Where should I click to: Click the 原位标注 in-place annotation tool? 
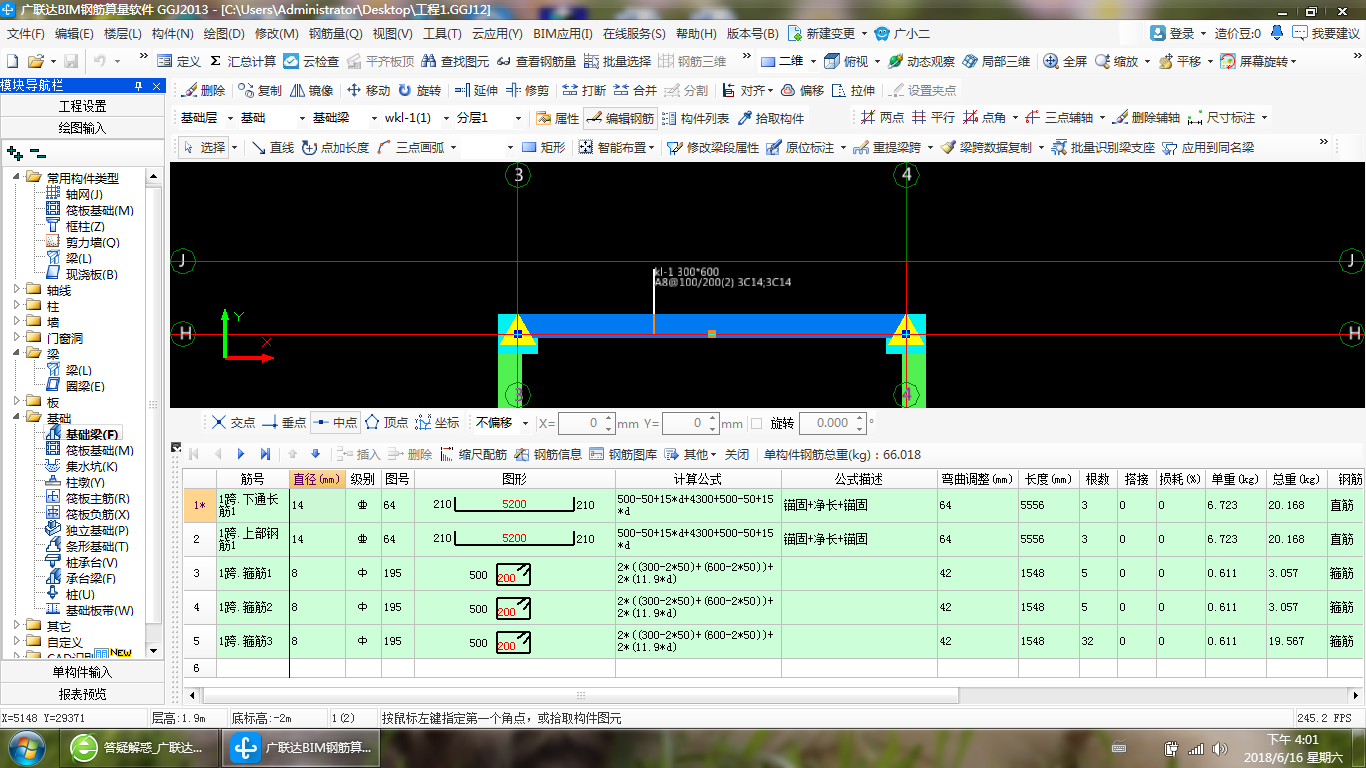pos(800,147)
